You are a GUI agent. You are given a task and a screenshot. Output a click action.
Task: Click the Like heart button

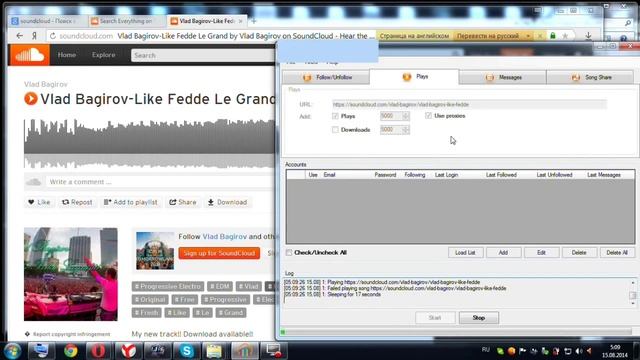pos(39,202)
